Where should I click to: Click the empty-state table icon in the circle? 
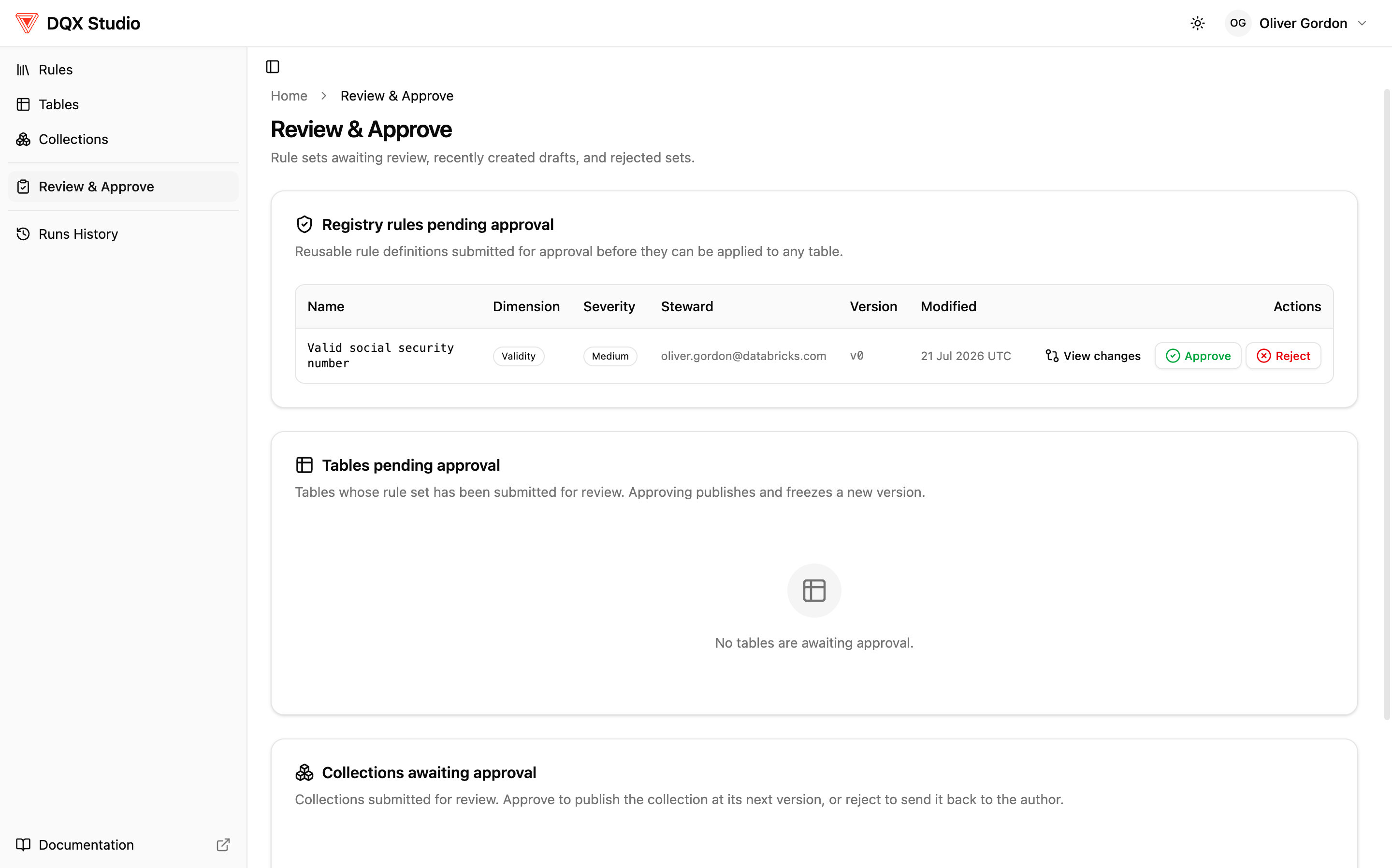814,591
